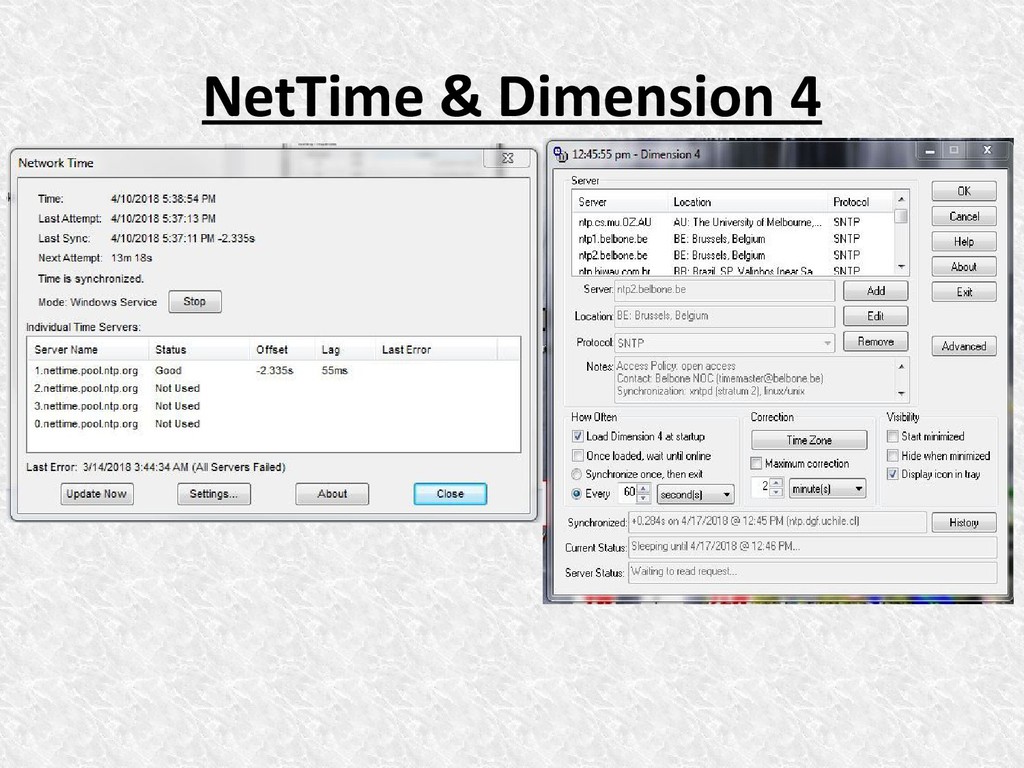The height and width of the screenshot is (768, 1024).
Task: Click the Remove server button
Action: (876, 342)
